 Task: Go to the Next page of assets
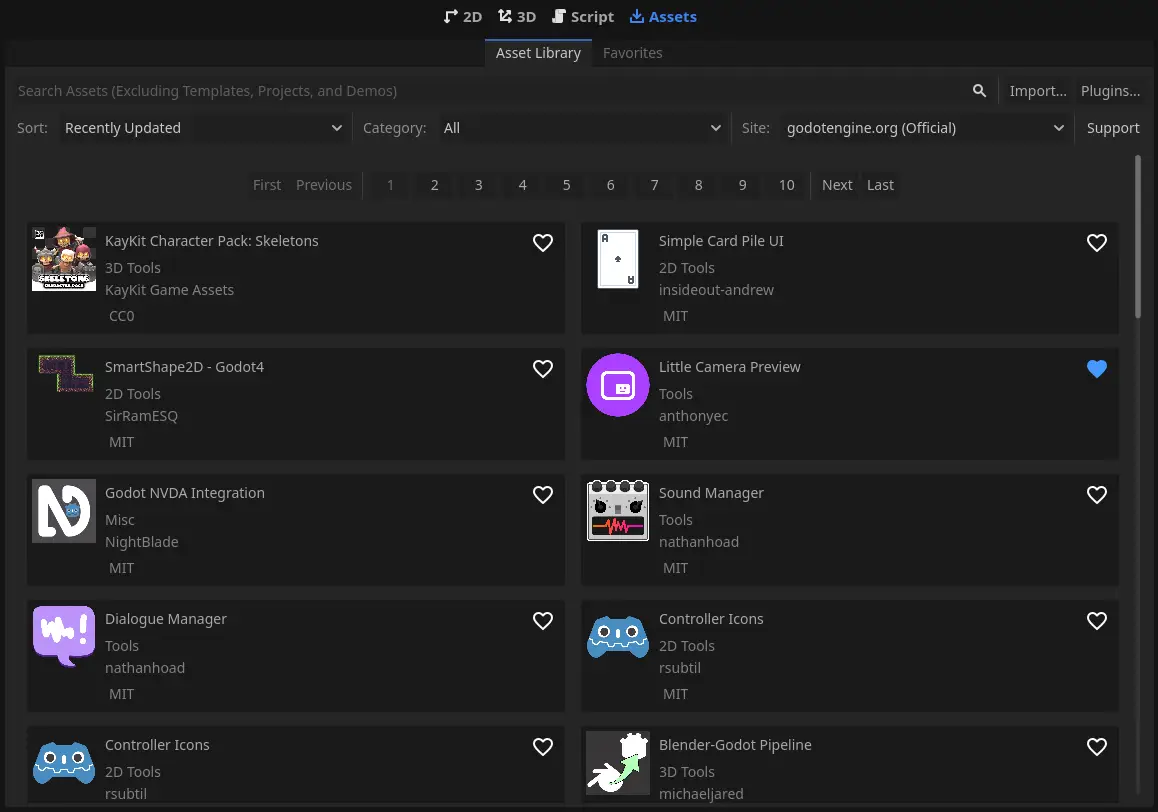coord(837,185)
